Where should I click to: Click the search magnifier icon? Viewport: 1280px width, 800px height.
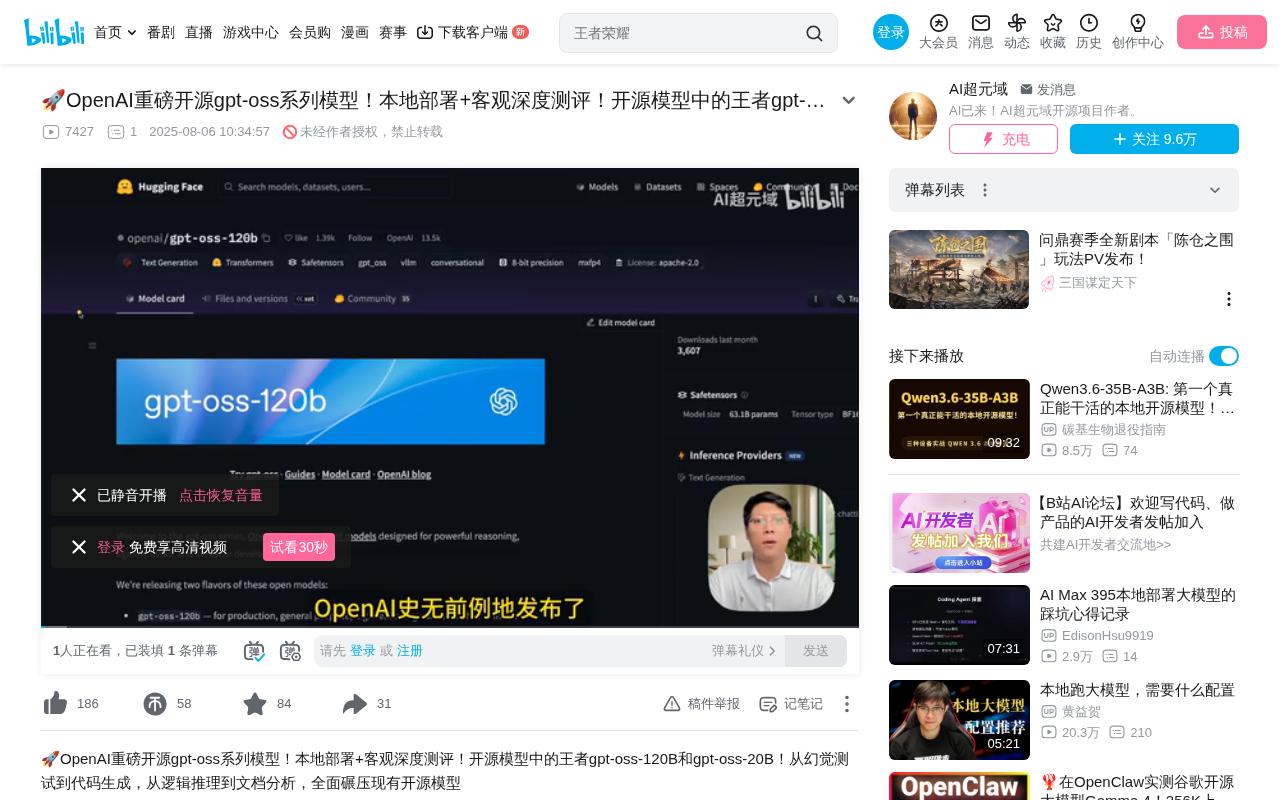(x=814, y=33)
